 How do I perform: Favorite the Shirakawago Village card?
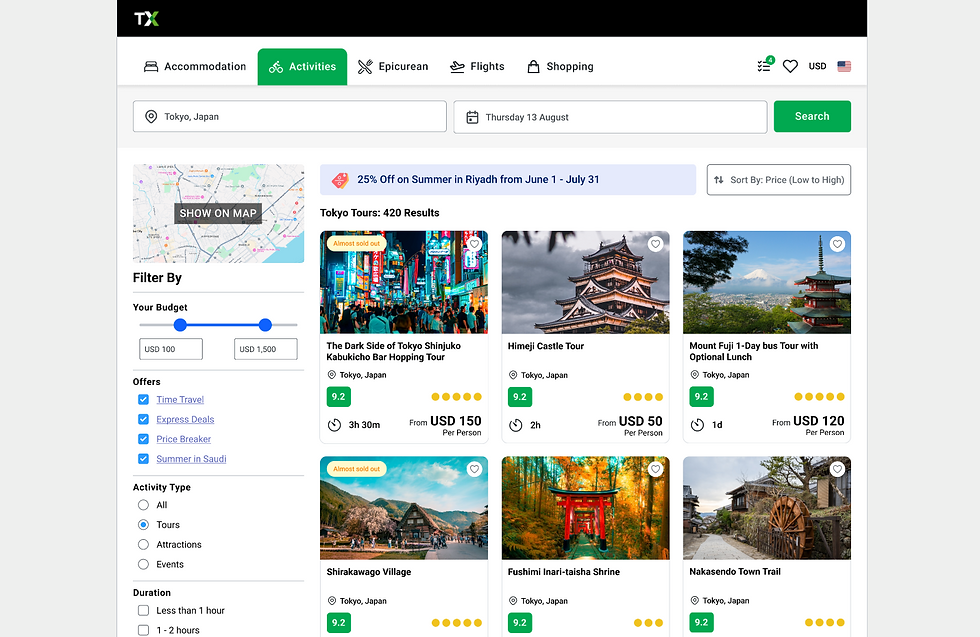(474, 469)
